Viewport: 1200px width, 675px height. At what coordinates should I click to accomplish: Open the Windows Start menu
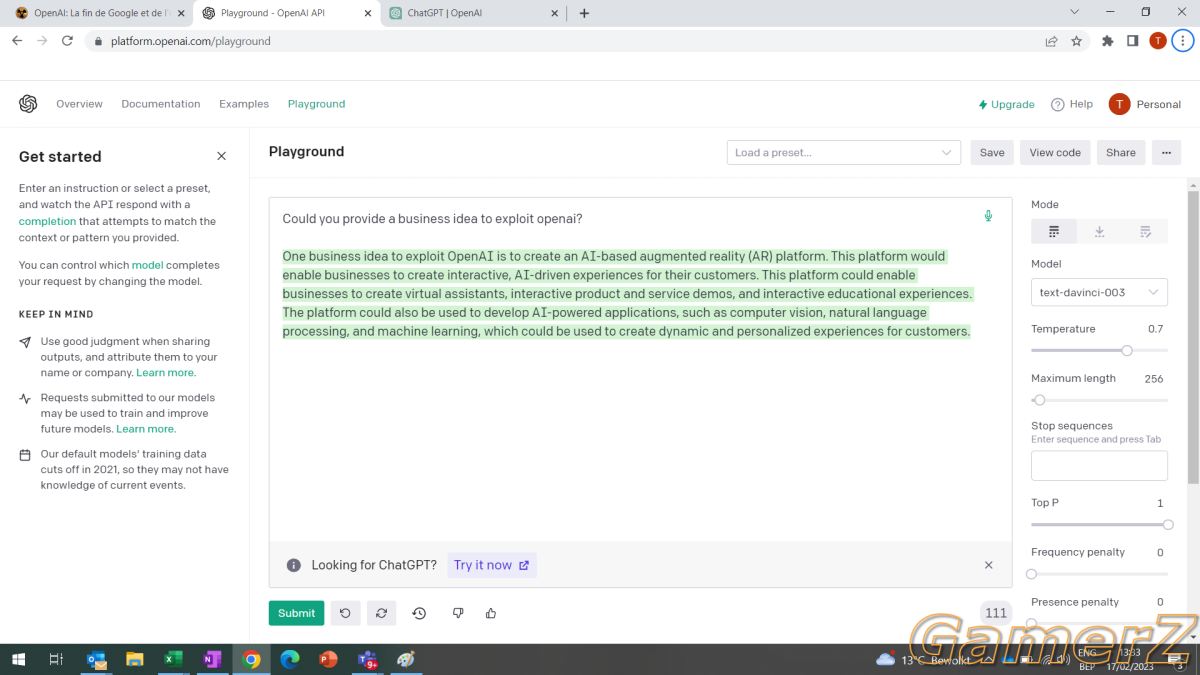pyautogui.click(x=17, y=659)
